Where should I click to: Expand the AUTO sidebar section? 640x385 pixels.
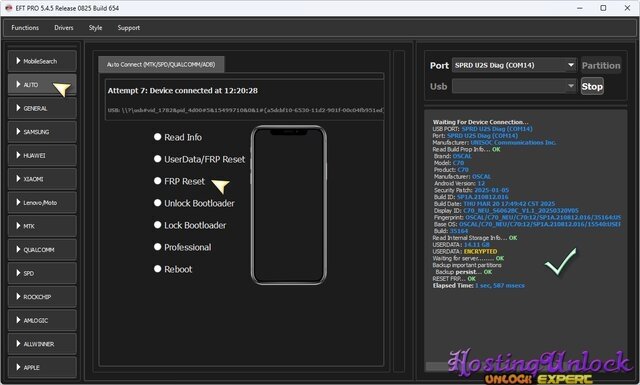click(42, 85)
